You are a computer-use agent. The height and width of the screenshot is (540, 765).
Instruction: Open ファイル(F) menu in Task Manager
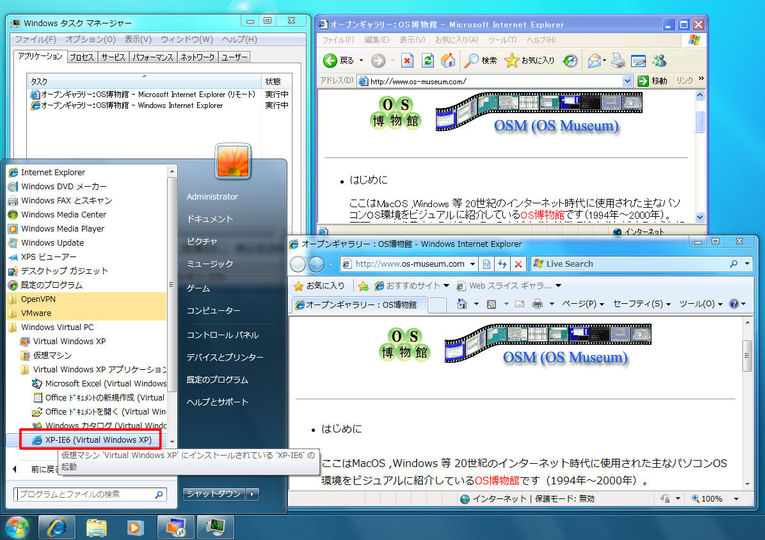[x=35, y=39]
